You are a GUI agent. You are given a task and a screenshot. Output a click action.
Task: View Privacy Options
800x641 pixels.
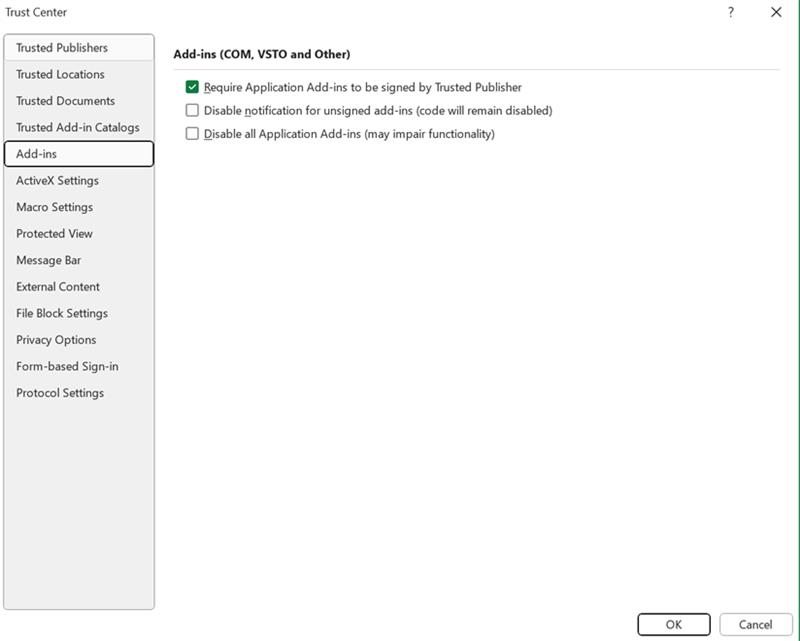click(79, 339)
